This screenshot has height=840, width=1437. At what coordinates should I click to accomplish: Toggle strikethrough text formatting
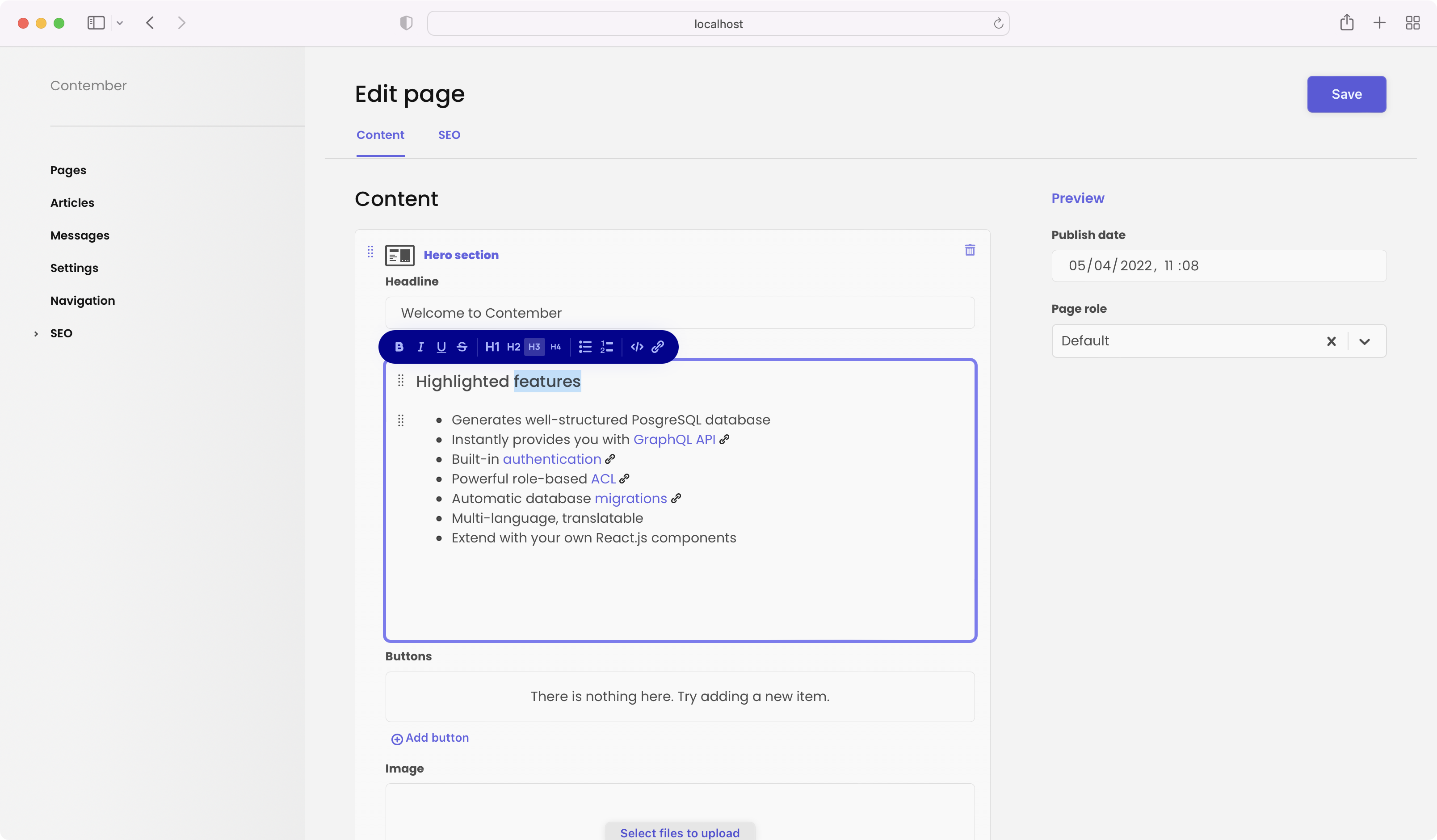(x=462, y=347)
